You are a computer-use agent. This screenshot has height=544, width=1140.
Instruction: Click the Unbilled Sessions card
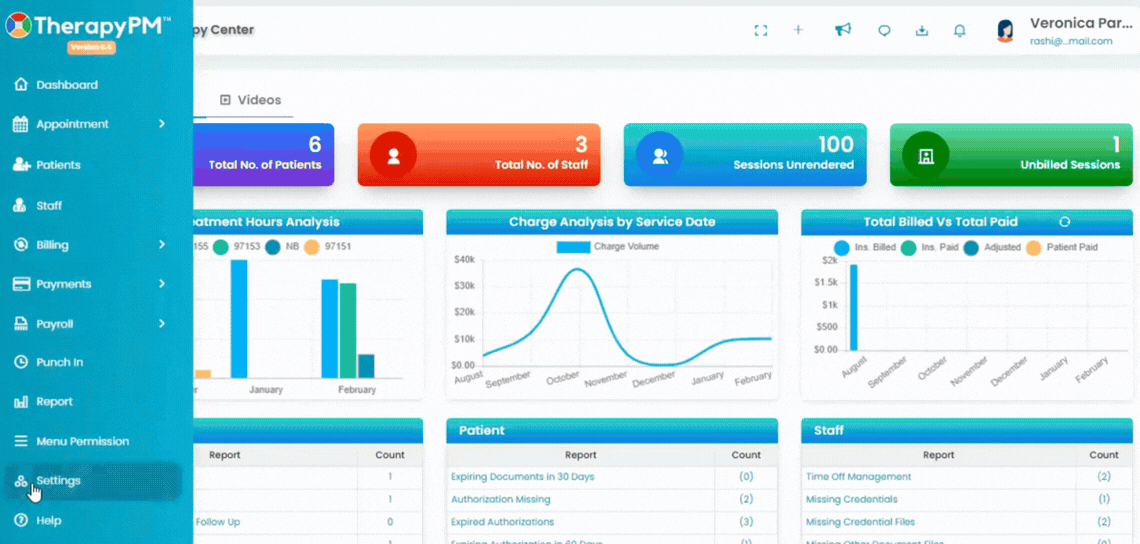[x=1011, y=155]
